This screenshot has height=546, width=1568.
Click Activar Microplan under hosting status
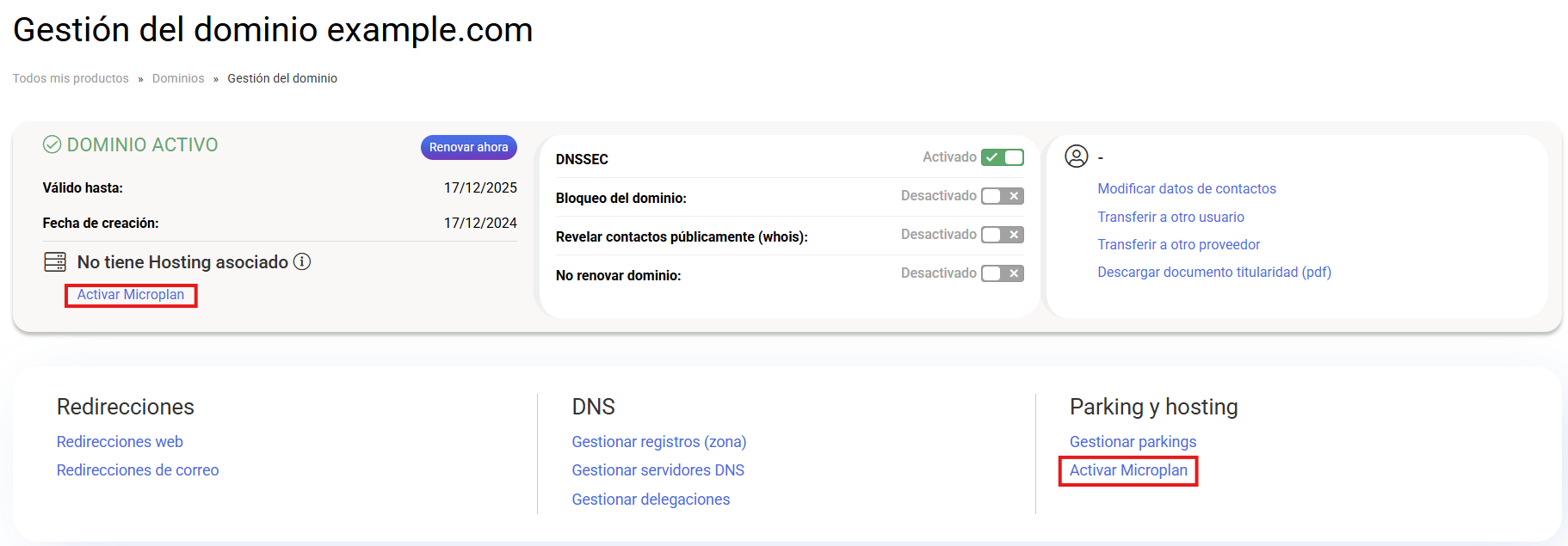point(131,295)
